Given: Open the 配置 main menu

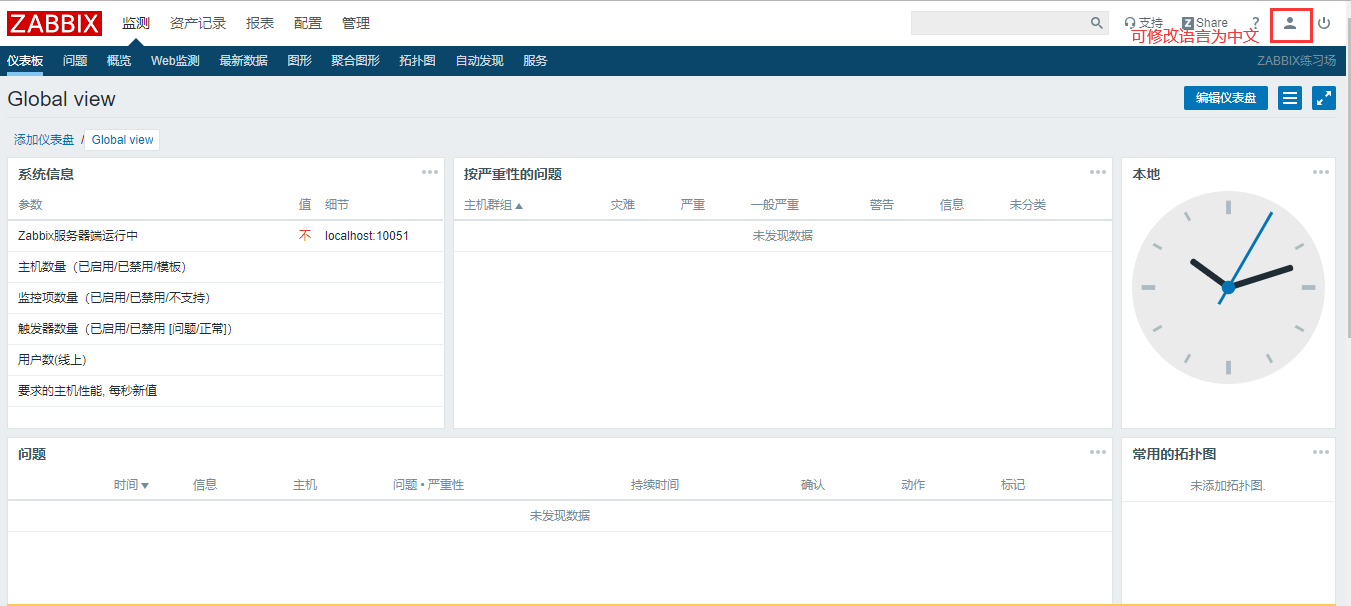Looking at the screenshot, I should click(308, 23).
